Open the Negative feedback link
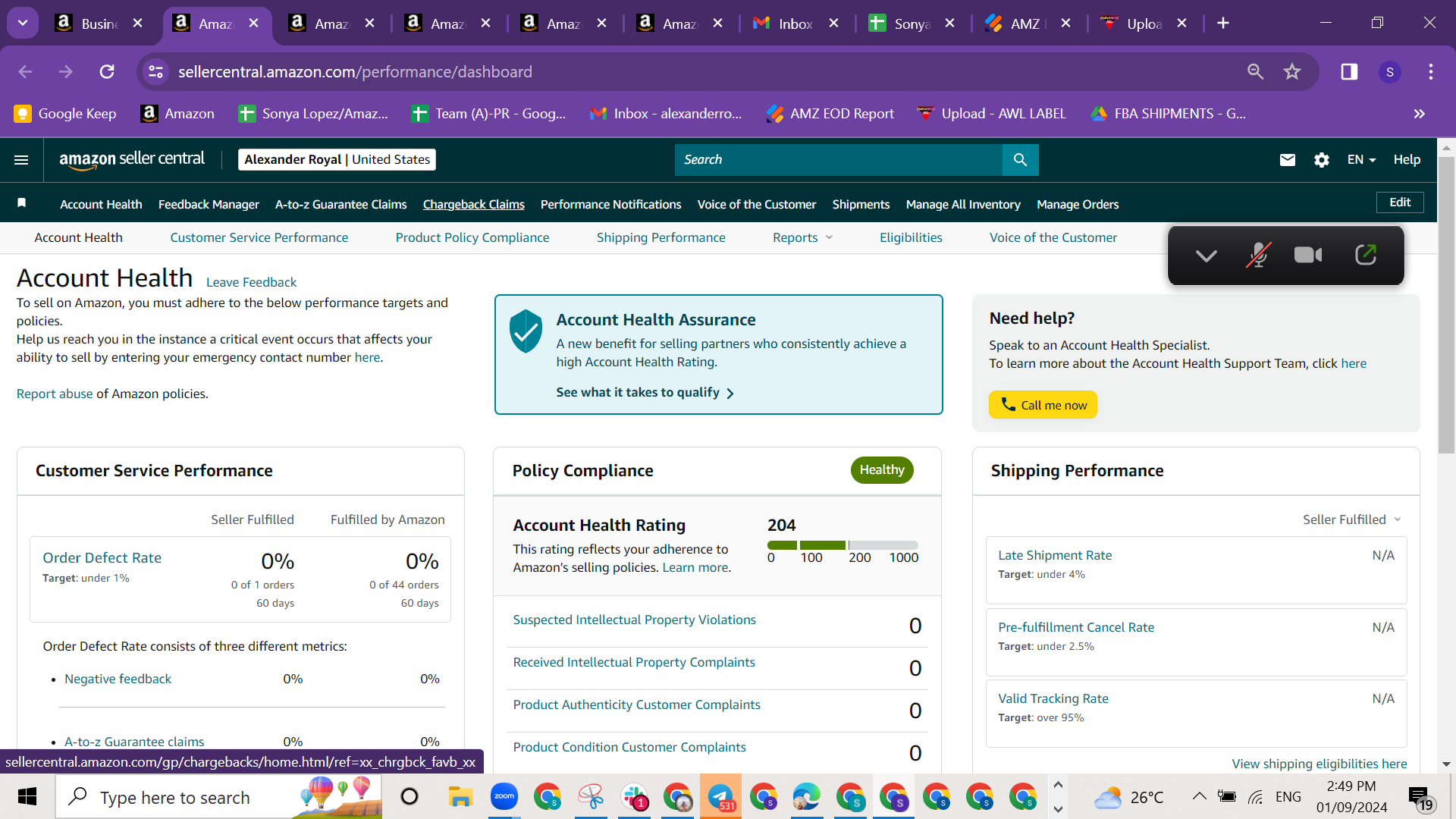 click(x=118, y=679)
